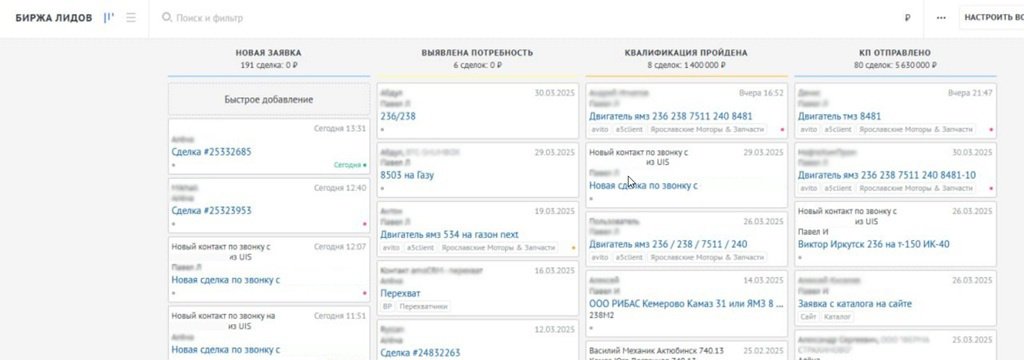The image size is (1024, 360).
Task: Click the Сайт tag
Action: pyautogui.click(x=808, y=317)
